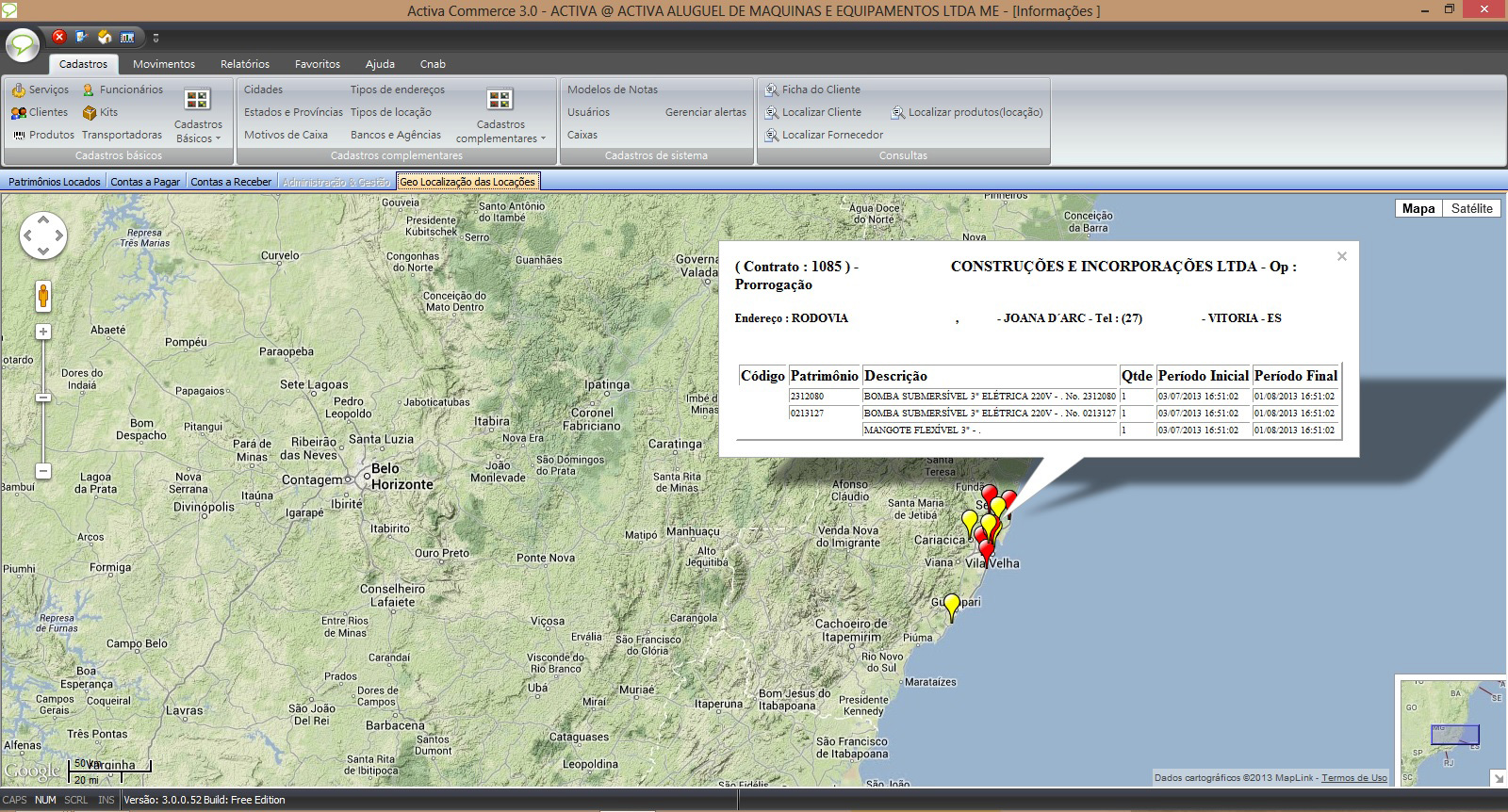Screen dimensions: 1508x812
Task: Select the Cadastros ribbon tab
Action: point(83,64)
